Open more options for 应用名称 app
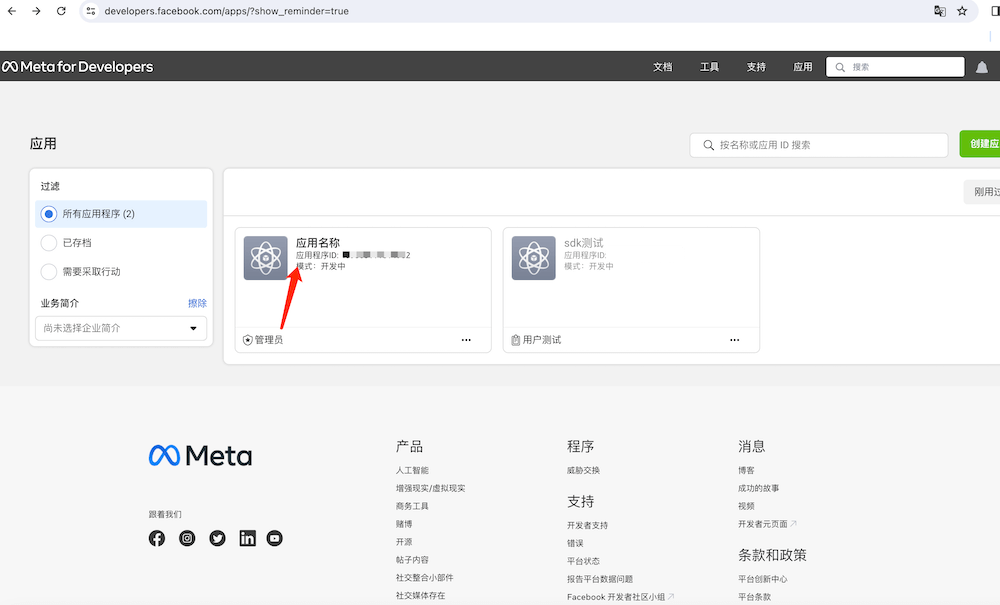 click(x=466, y=340)
